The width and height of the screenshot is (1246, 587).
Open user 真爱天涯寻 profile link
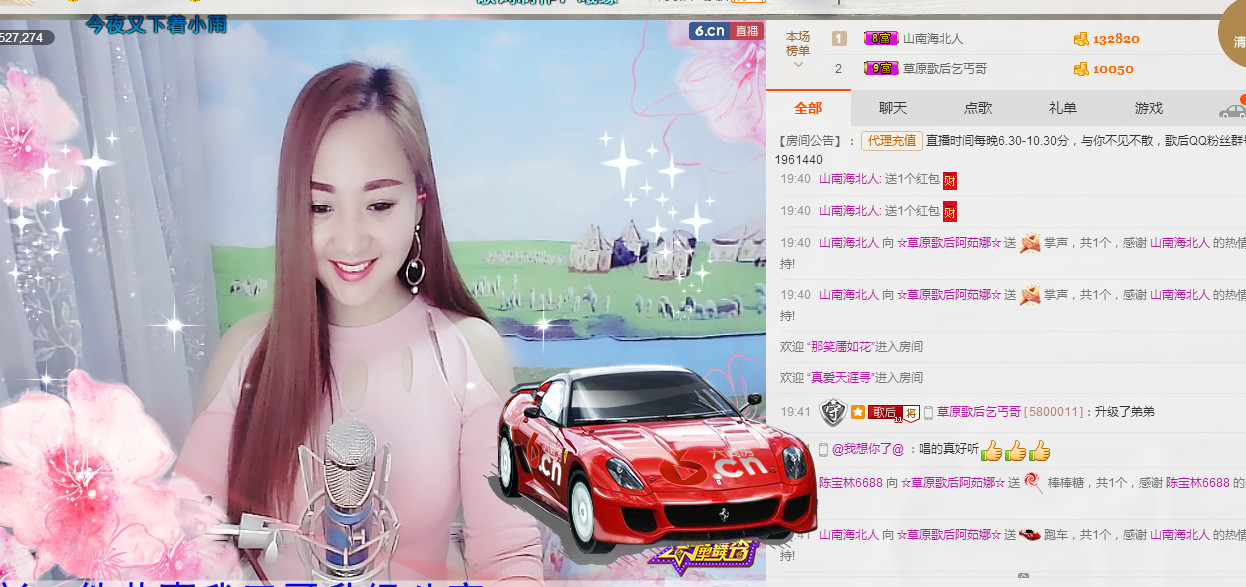840,378
